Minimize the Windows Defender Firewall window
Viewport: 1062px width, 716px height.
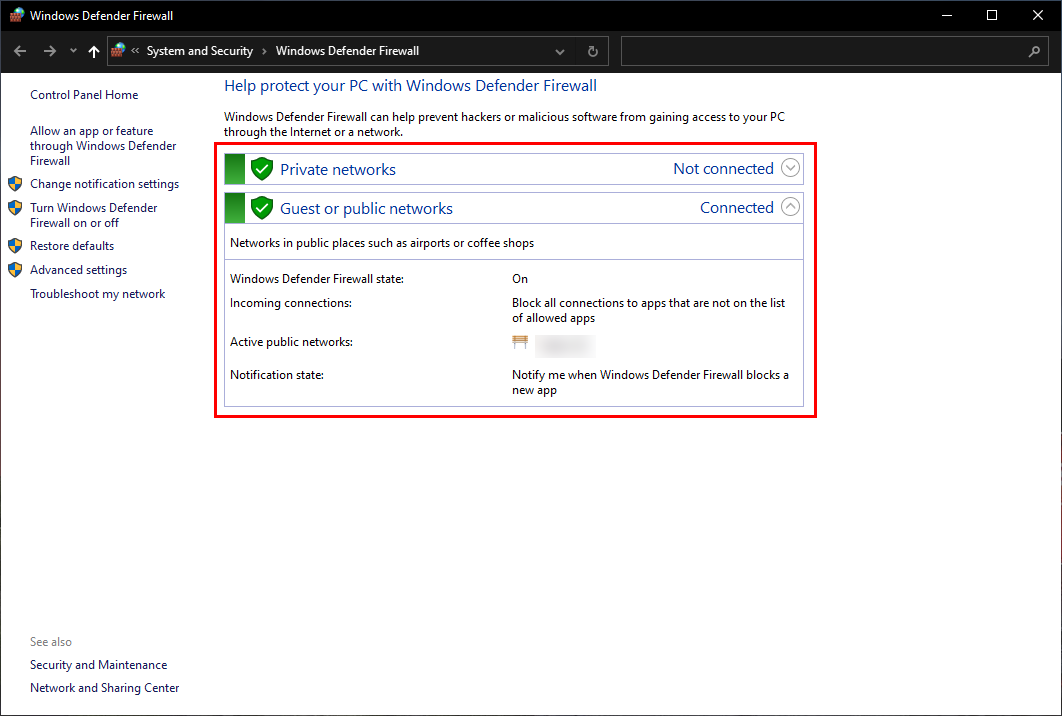pyautogui.click(x=947, y=15)
